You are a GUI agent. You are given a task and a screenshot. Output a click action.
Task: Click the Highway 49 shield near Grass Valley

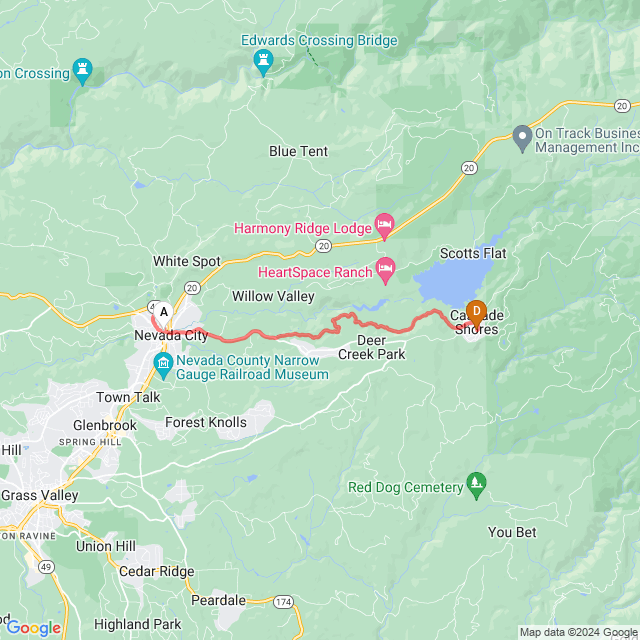click(x=46, y=567)
